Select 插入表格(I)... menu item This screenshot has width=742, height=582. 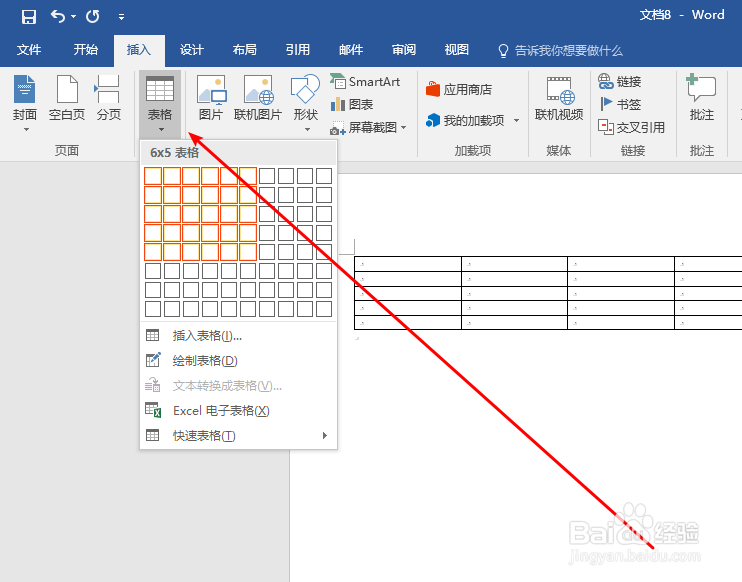[238, 336]
